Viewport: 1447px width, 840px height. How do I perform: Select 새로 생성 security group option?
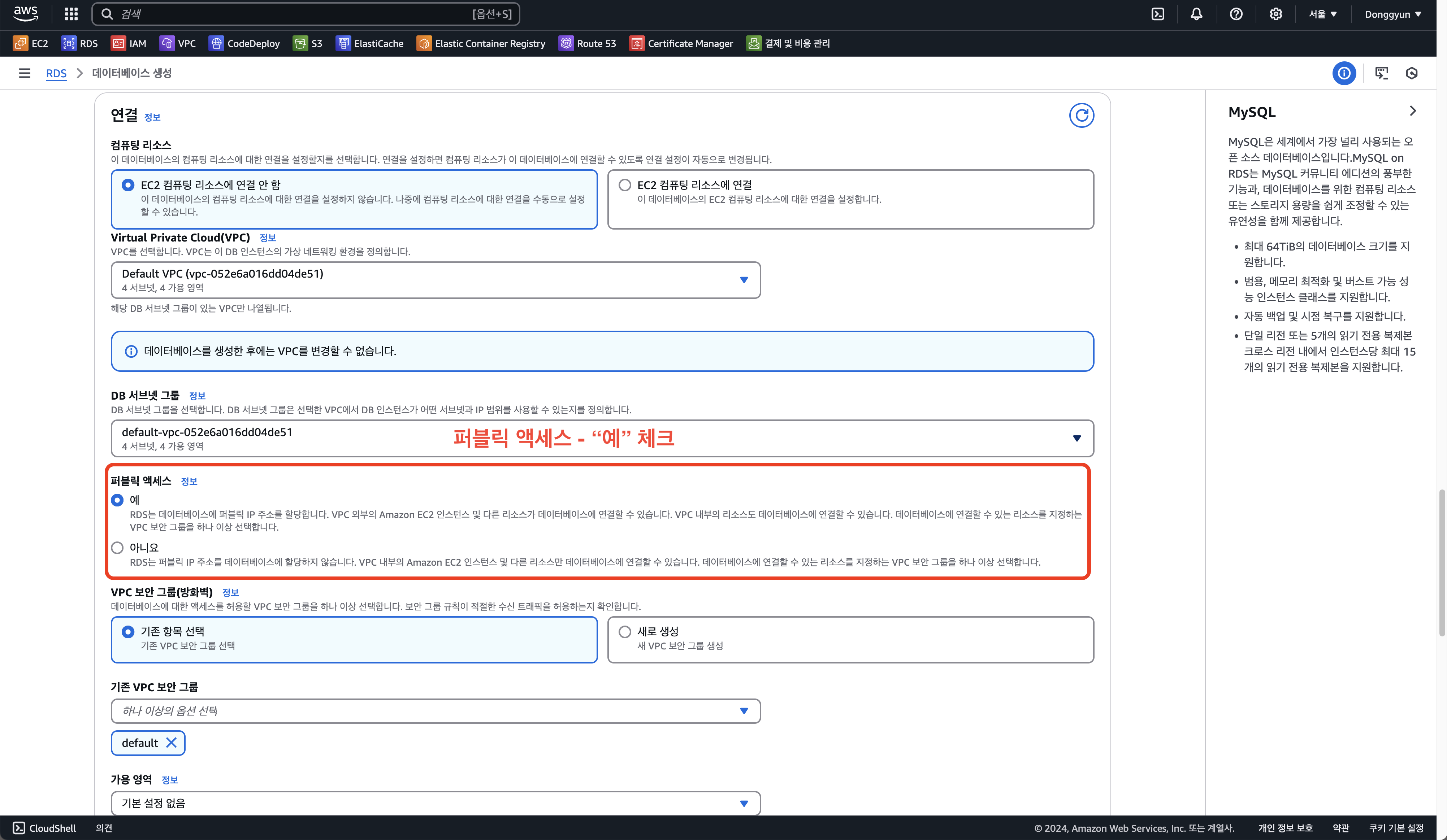tap(850, 640)
